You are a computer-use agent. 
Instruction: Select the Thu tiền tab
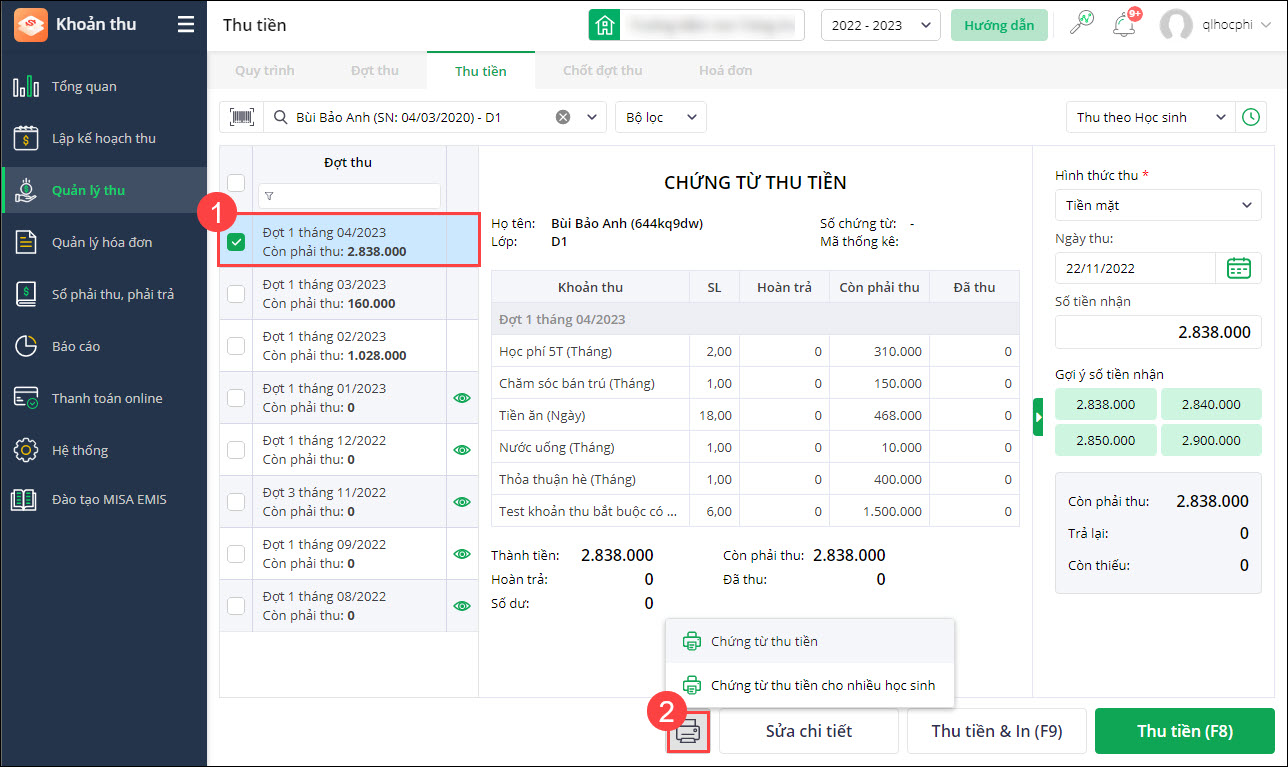tap(481, 71)
